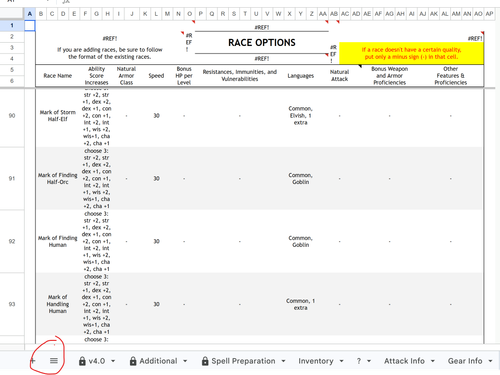
Task: Select Speed 30 in Mark of Storm row
Action: (156, 116)
